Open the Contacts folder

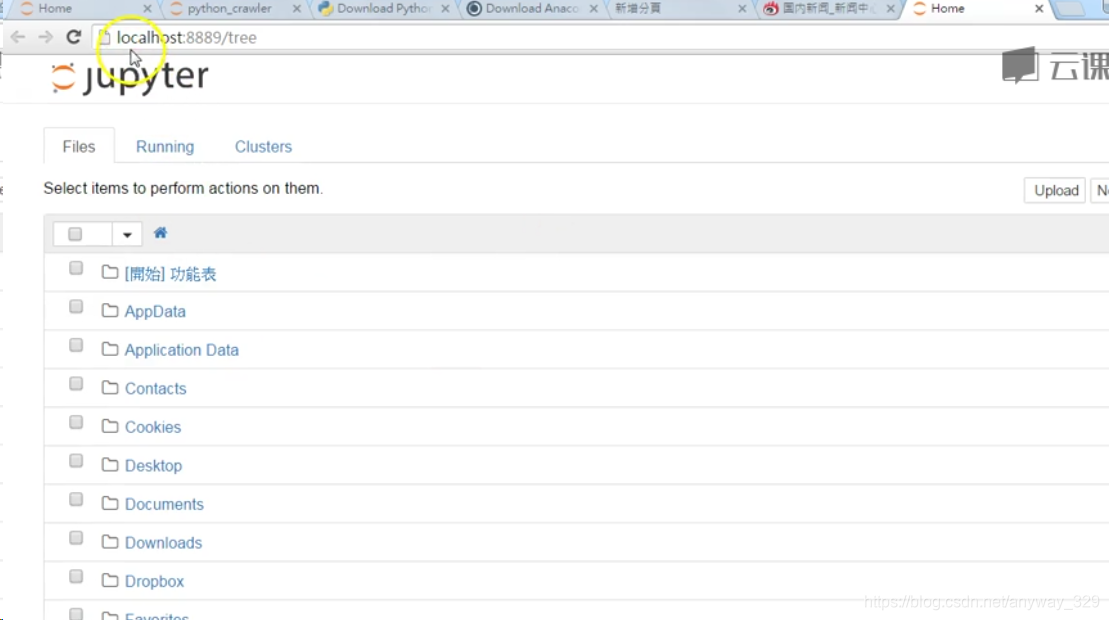[156, 388]
